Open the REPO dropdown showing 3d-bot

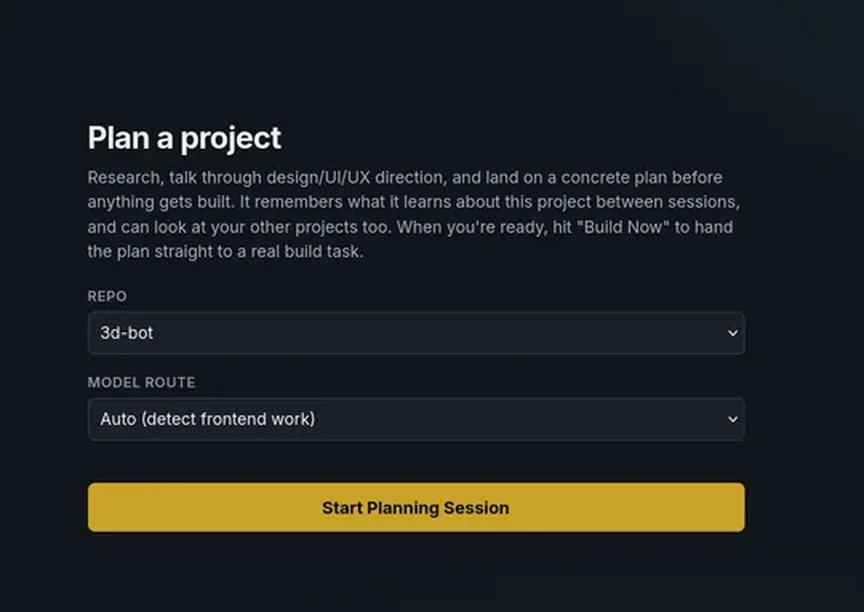point(416,333)
